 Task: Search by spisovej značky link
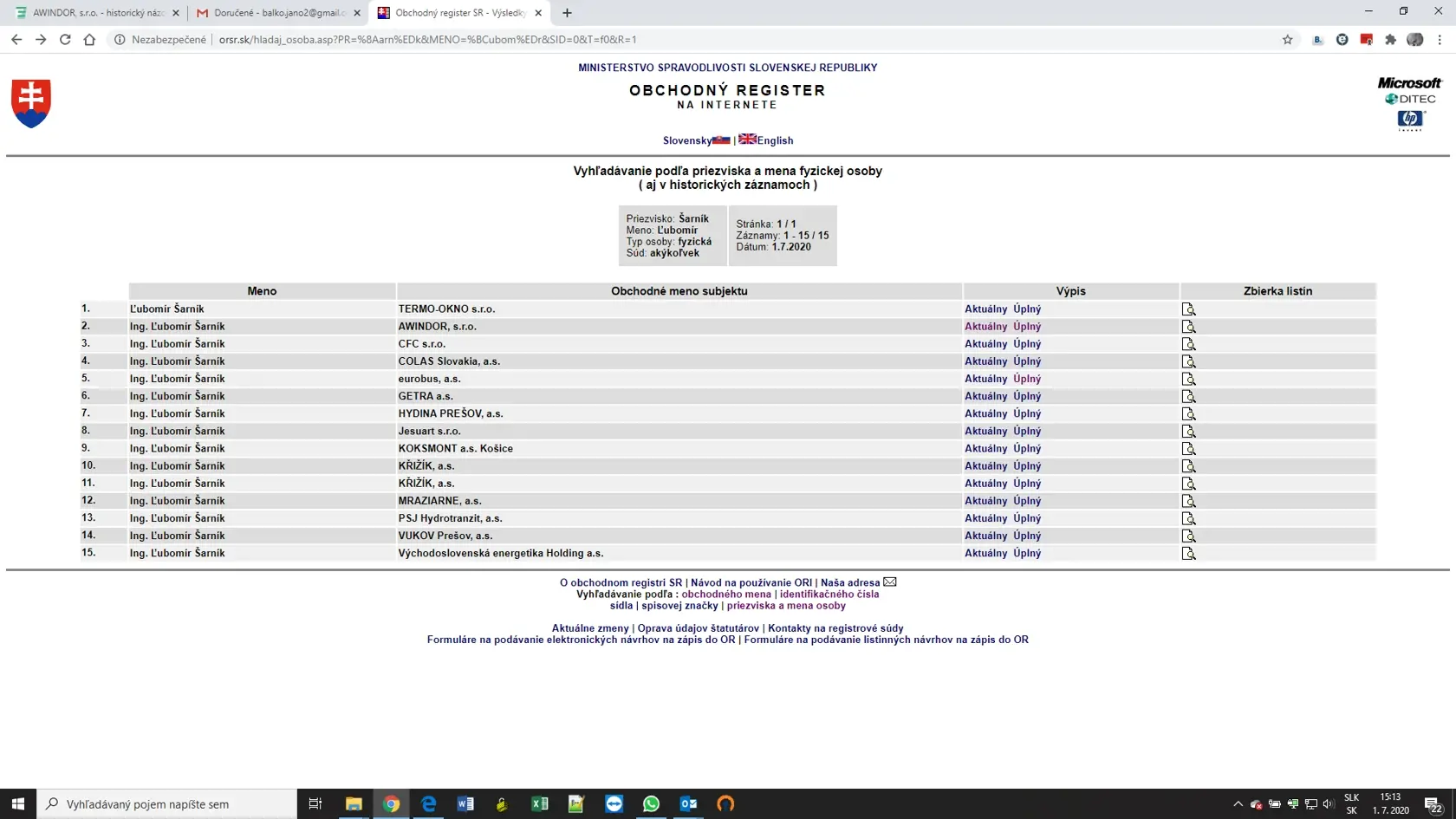680,606
